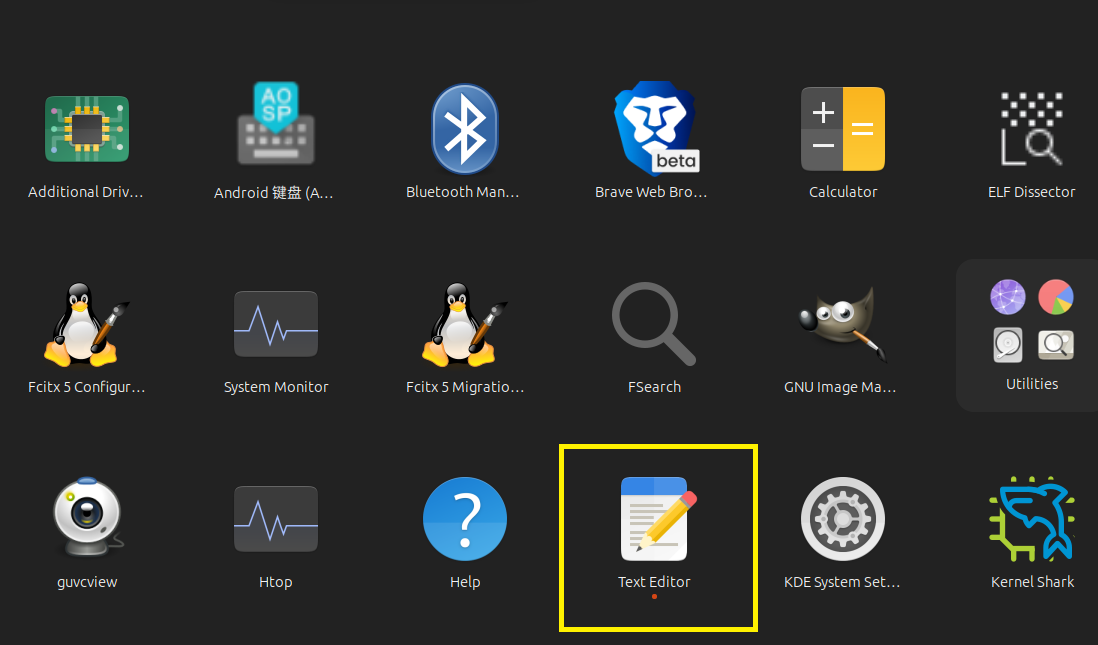Screen dimensions: 1098x645
Task: Launch System Monitor
Action: pyautogui.click(x=276, y=324)
